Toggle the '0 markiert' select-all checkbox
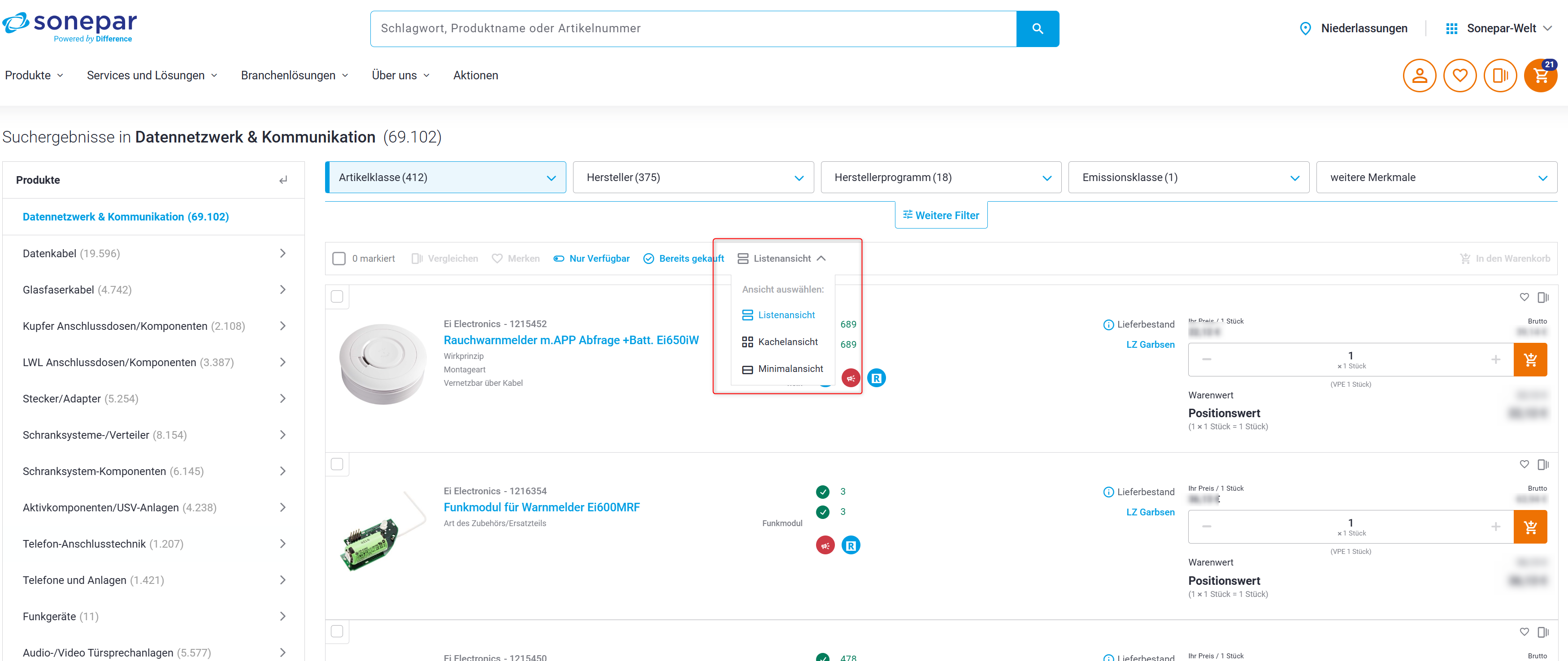The image size is (1568, 661). (x=339, y=259)
